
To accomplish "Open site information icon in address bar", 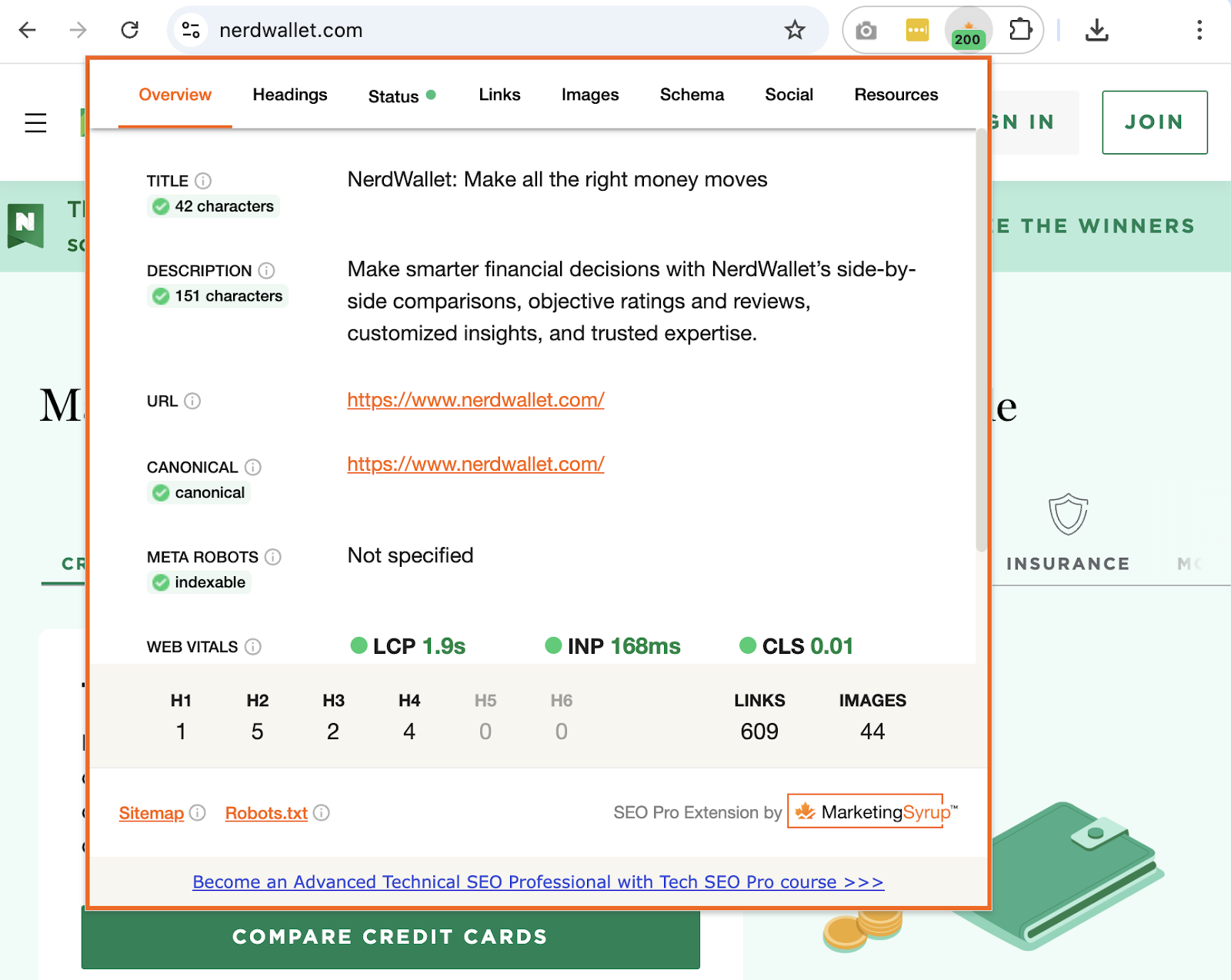I will coord(190,30).
